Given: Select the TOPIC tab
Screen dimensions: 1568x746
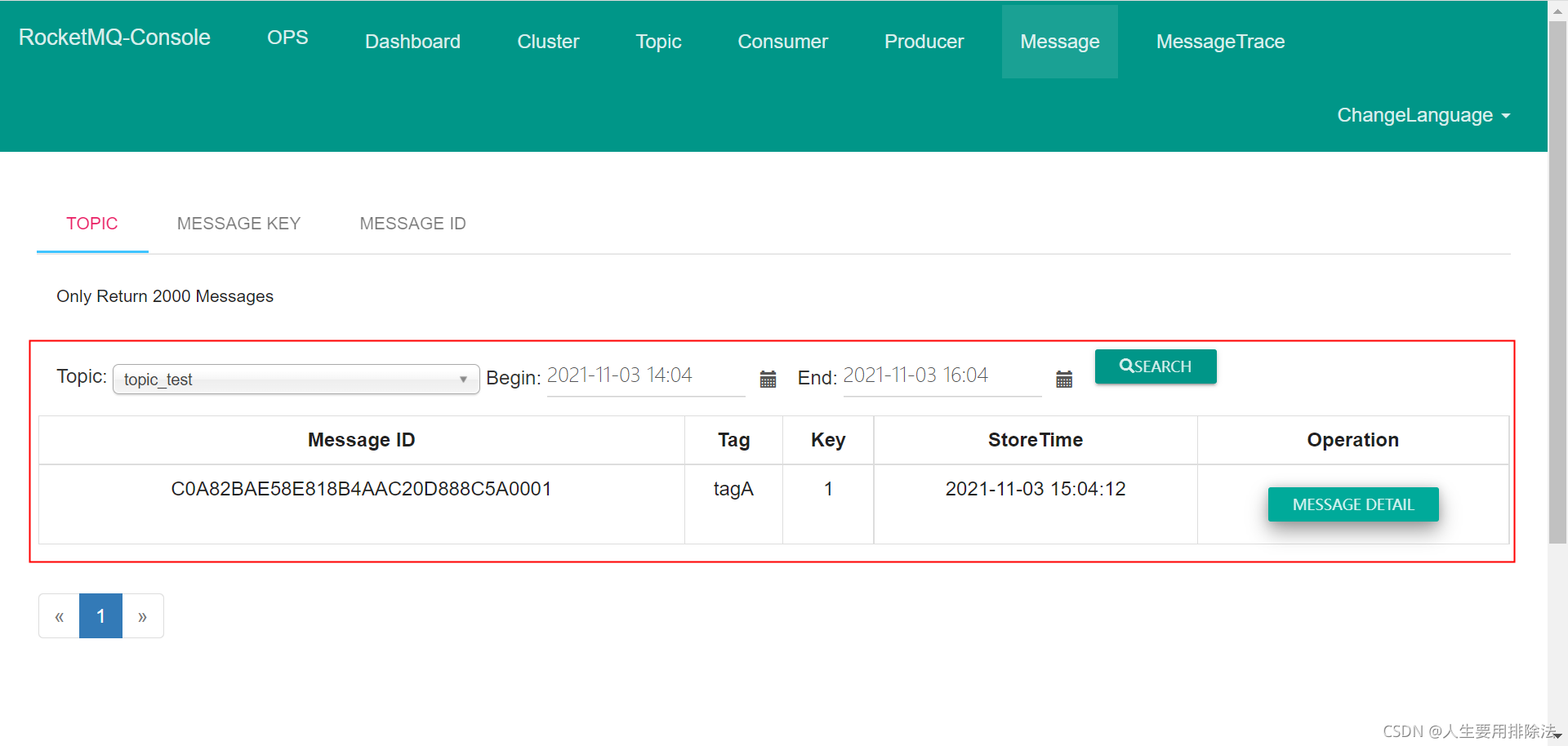Looking at the screenshot, I should coord(92,224).
